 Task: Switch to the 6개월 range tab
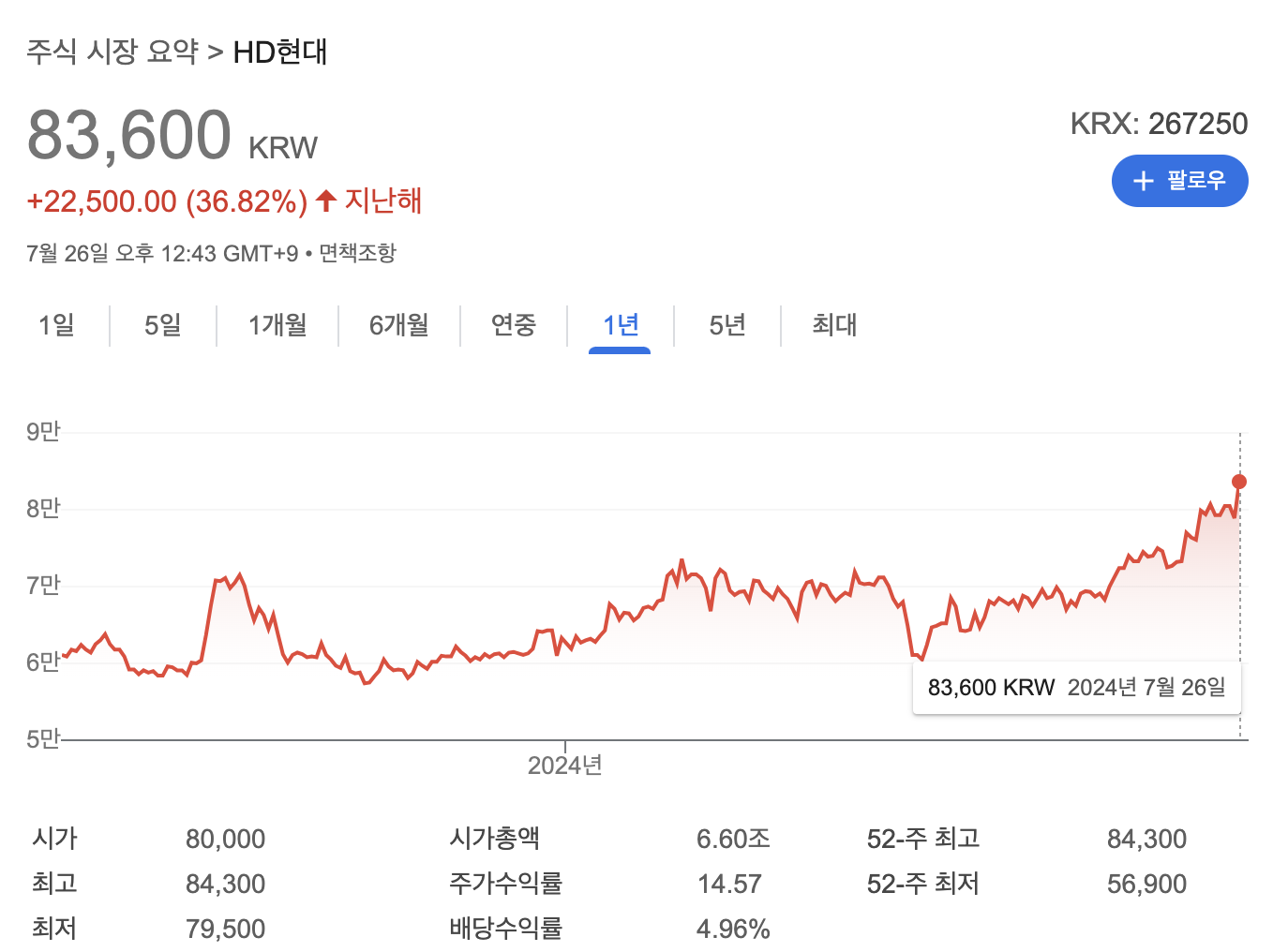pos(399,325)
